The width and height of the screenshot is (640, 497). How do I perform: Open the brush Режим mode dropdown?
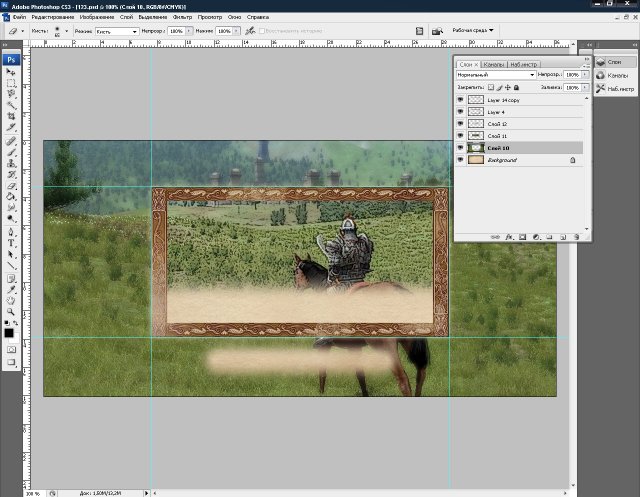119,31
